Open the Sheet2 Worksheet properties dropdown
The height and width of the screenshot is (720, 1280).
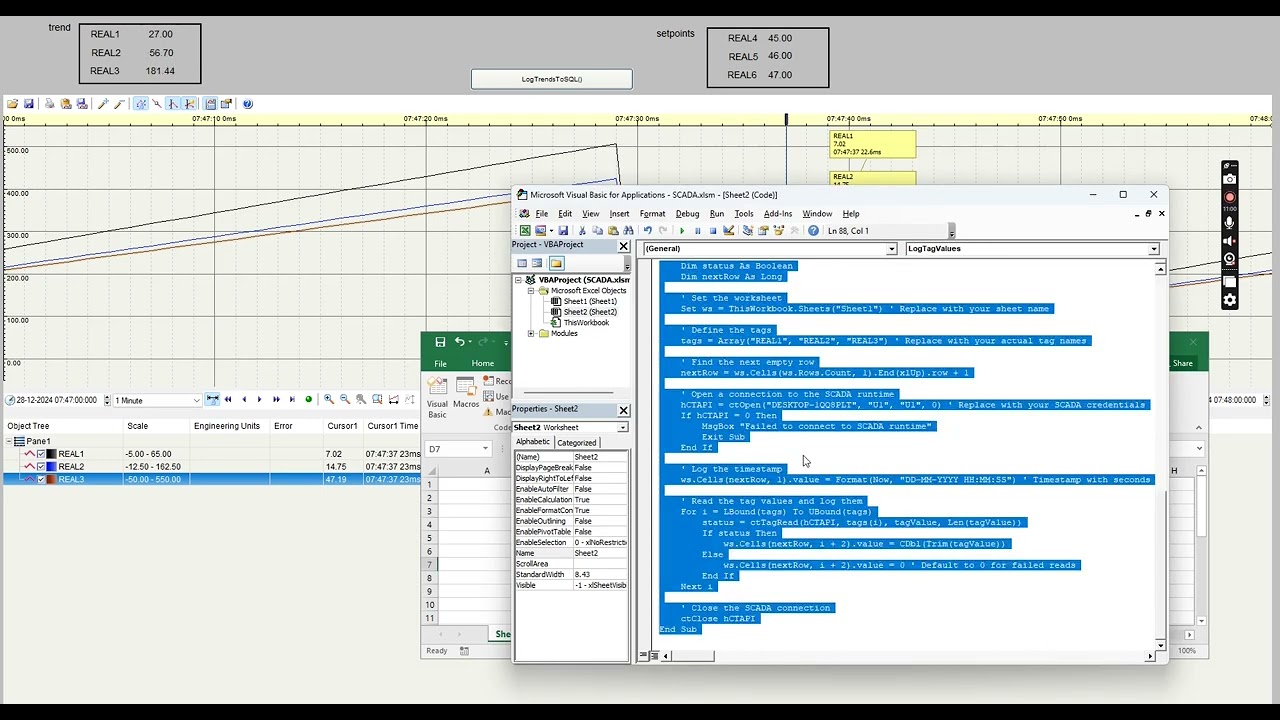click(x=622, y=428)
